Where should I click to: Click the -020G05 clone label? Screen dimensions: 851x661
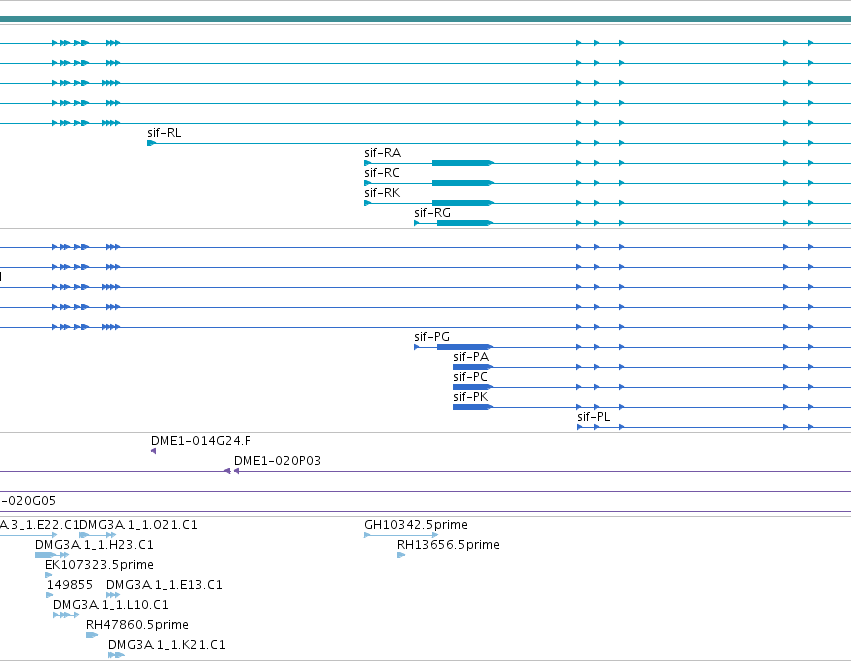pos(28,501)
